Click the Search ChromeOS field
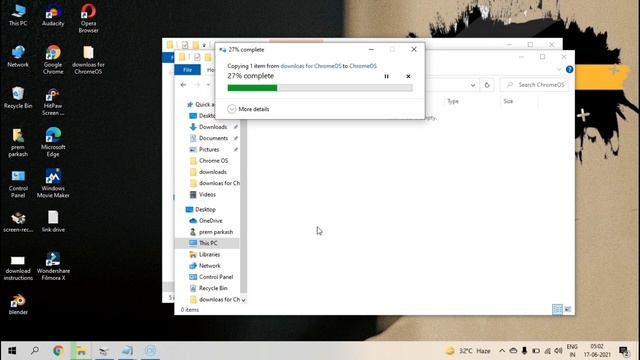This screenshot has height=360, width=640. 535,85
